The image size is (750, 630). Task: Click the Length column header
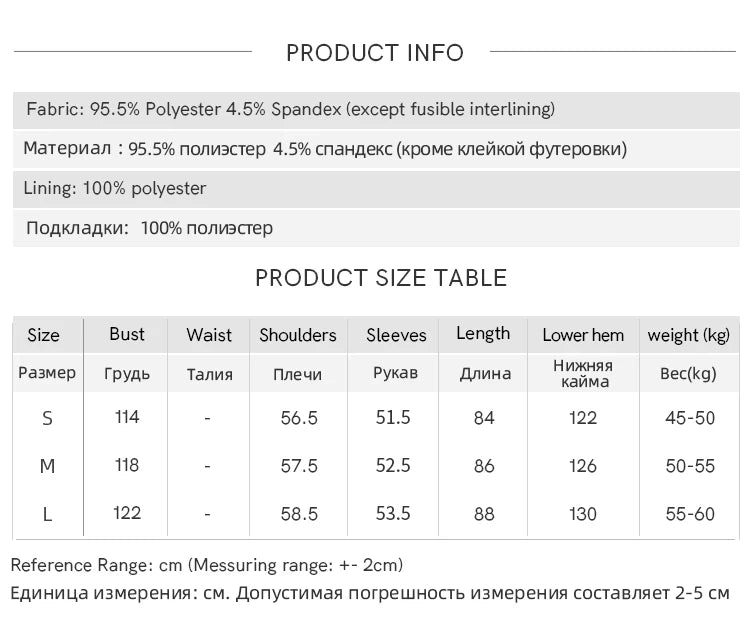[483, 334]
